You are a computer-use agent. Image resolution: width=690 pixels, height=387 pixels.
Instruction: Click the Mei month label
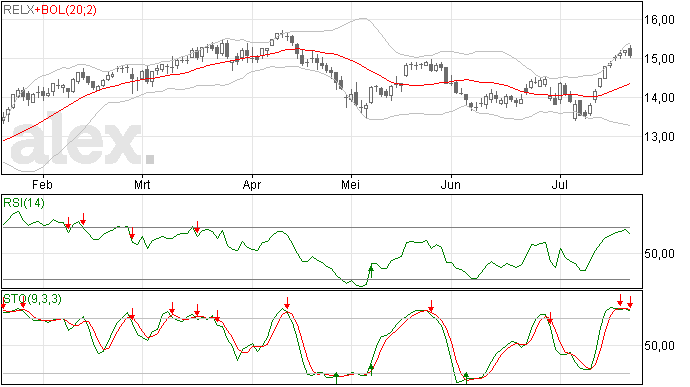click(x=350, y=184)
